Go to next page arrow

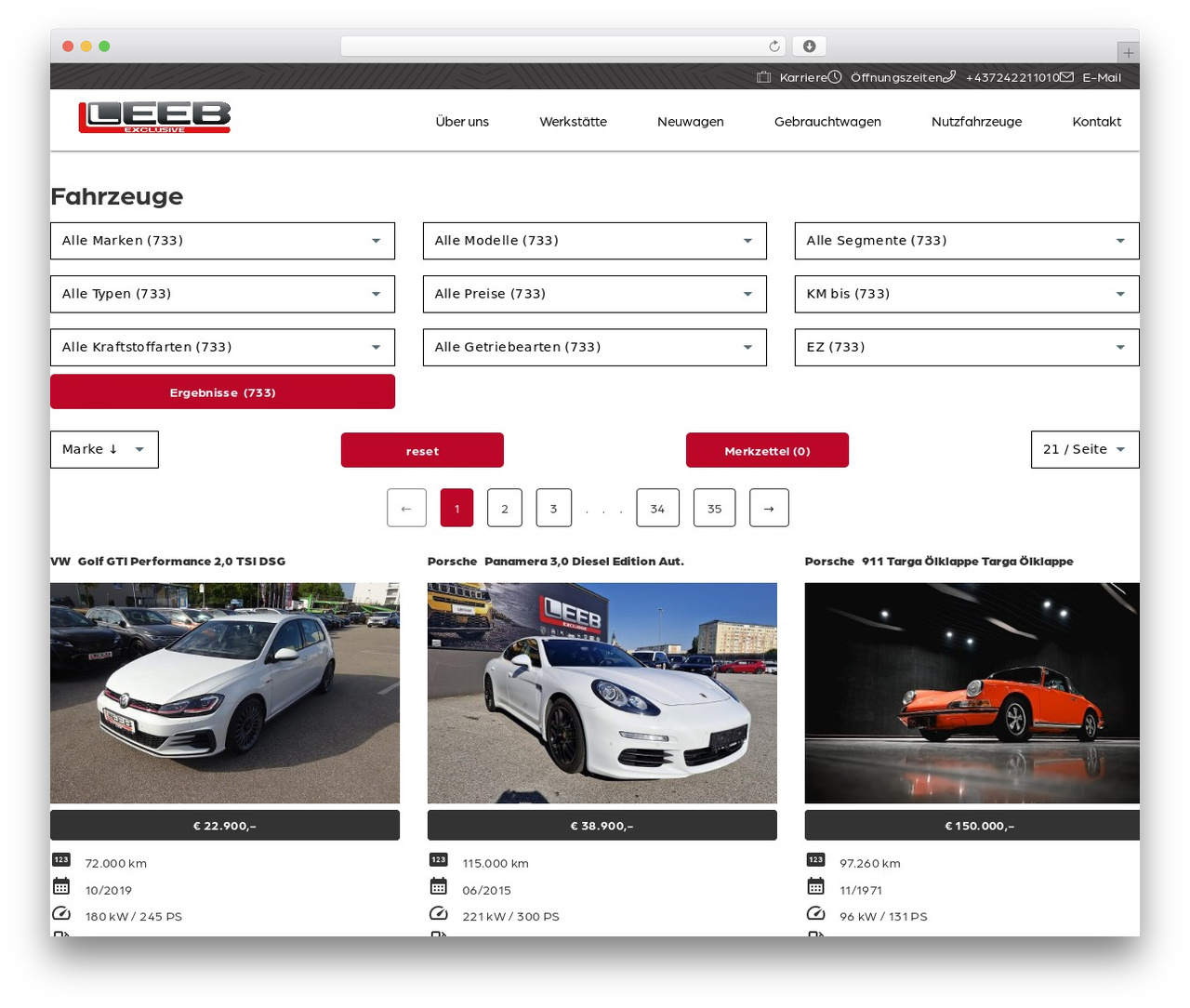pyautogui.click(x=769, y=508)
